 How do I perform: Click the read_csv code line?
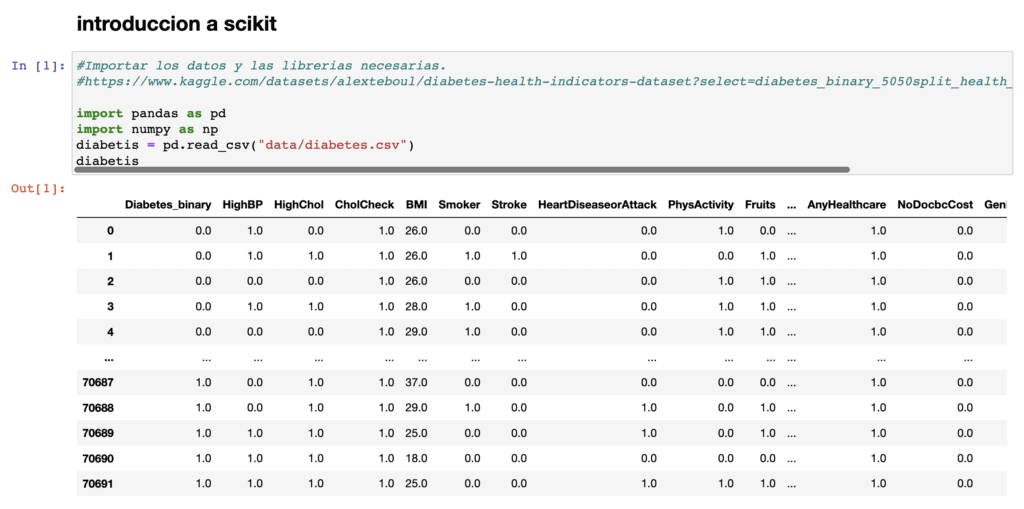[246, 144]
